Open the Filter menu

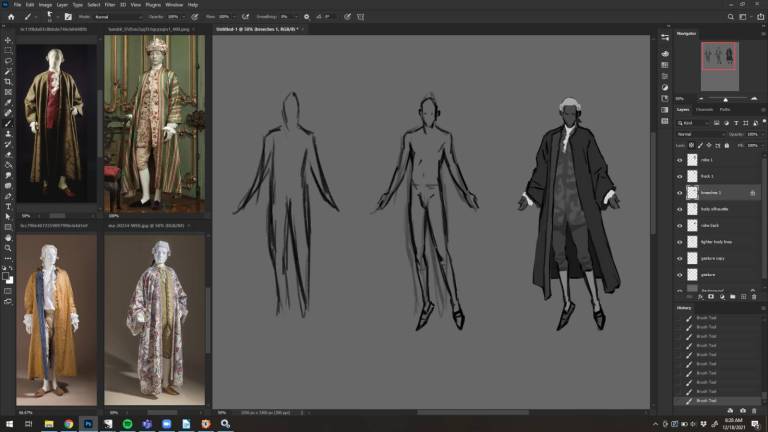click(110, 5)
